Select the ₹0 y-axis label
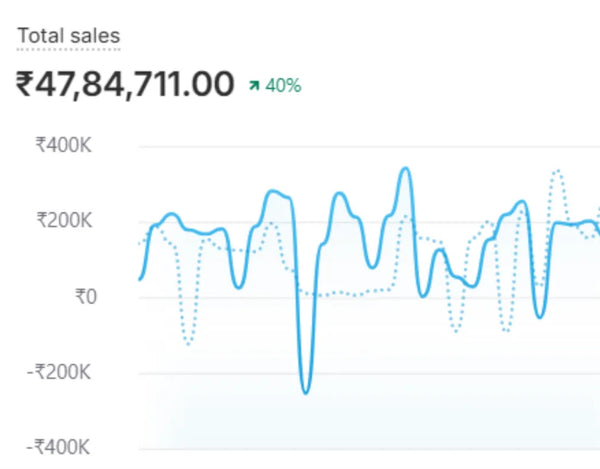Viewport: 600px width, 469px height. [84, 296]
